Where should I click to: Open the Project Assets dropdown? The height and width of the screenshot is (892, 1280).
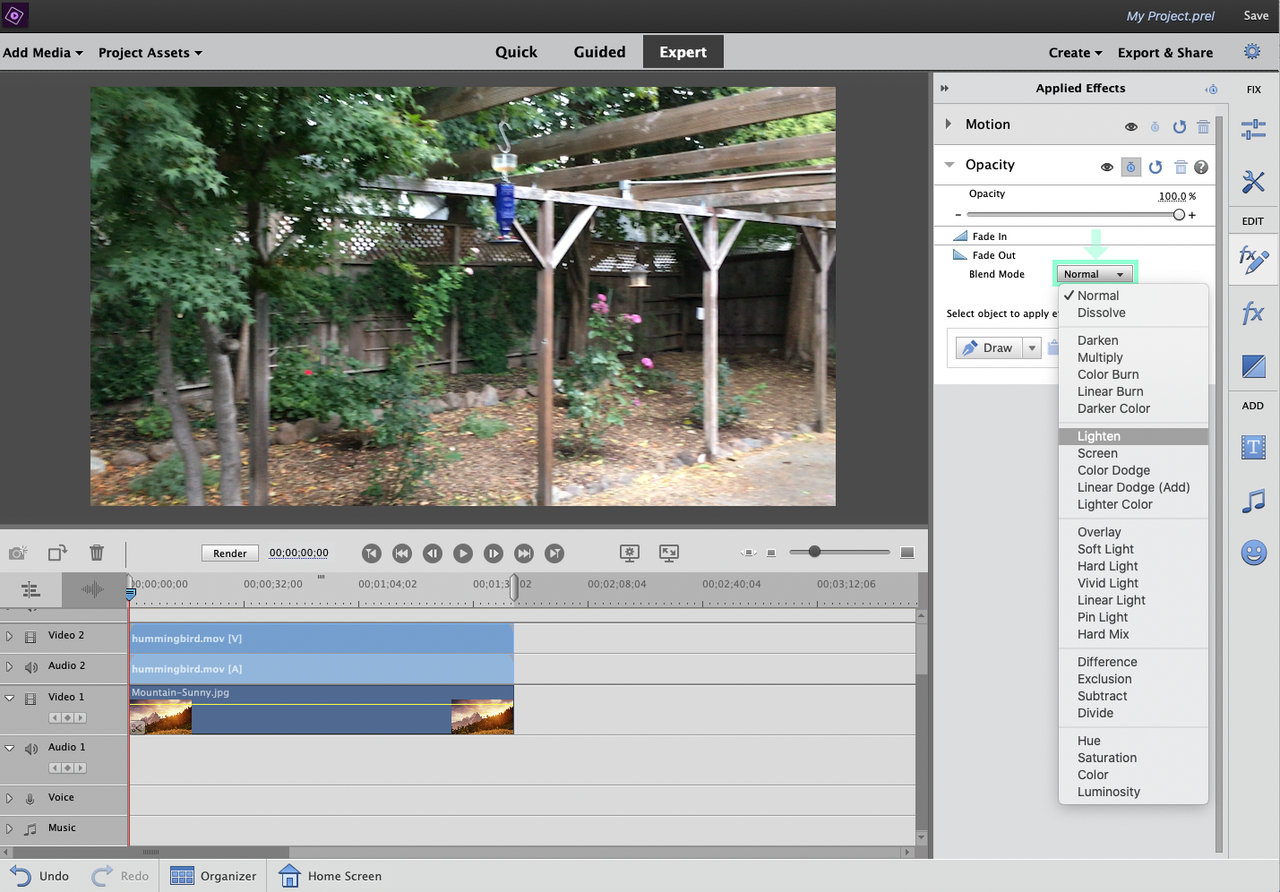click(x=150, y=52)
